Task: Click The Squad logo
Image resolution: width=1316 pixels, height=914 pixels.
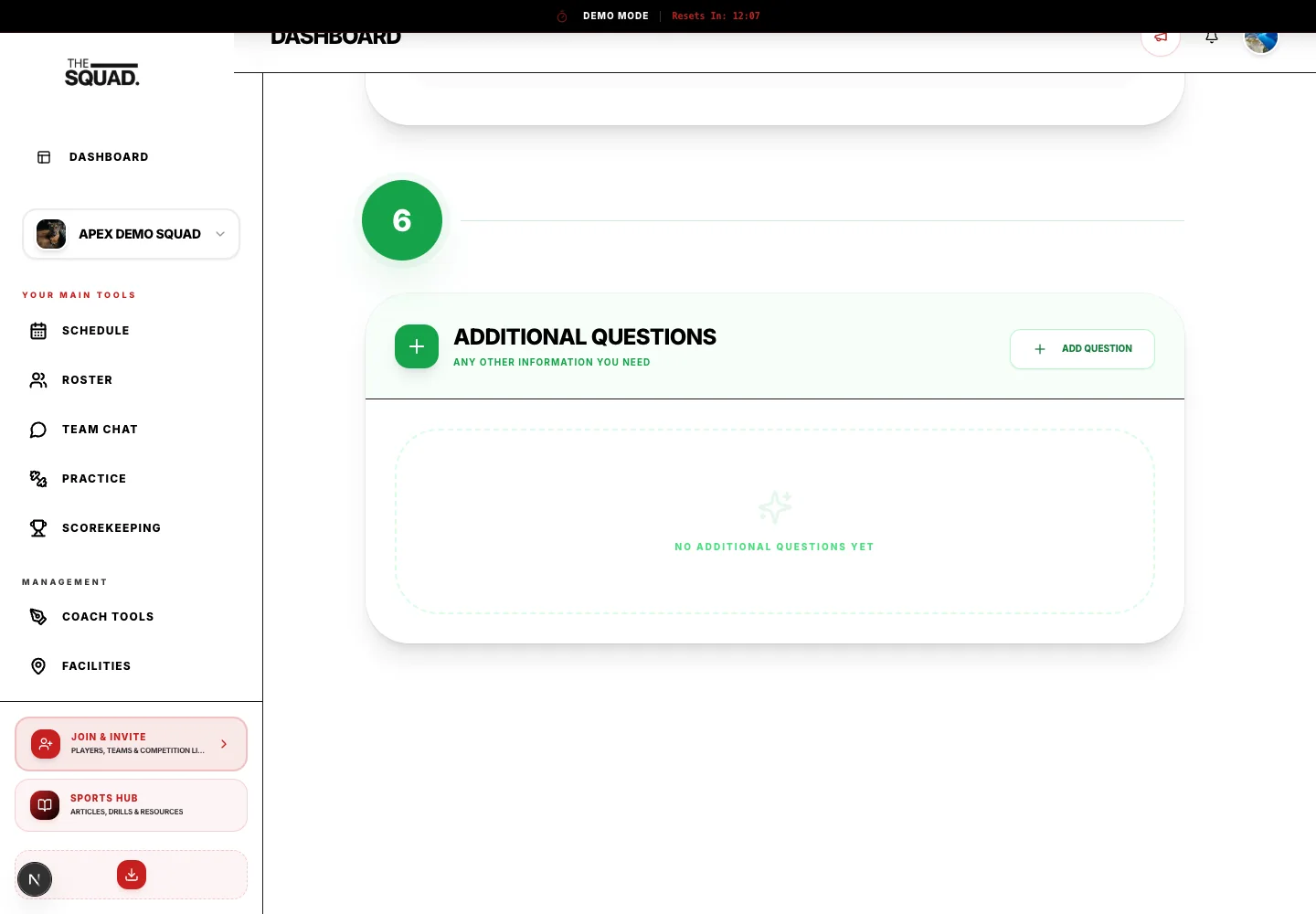Action: click(x=102, y=73)
